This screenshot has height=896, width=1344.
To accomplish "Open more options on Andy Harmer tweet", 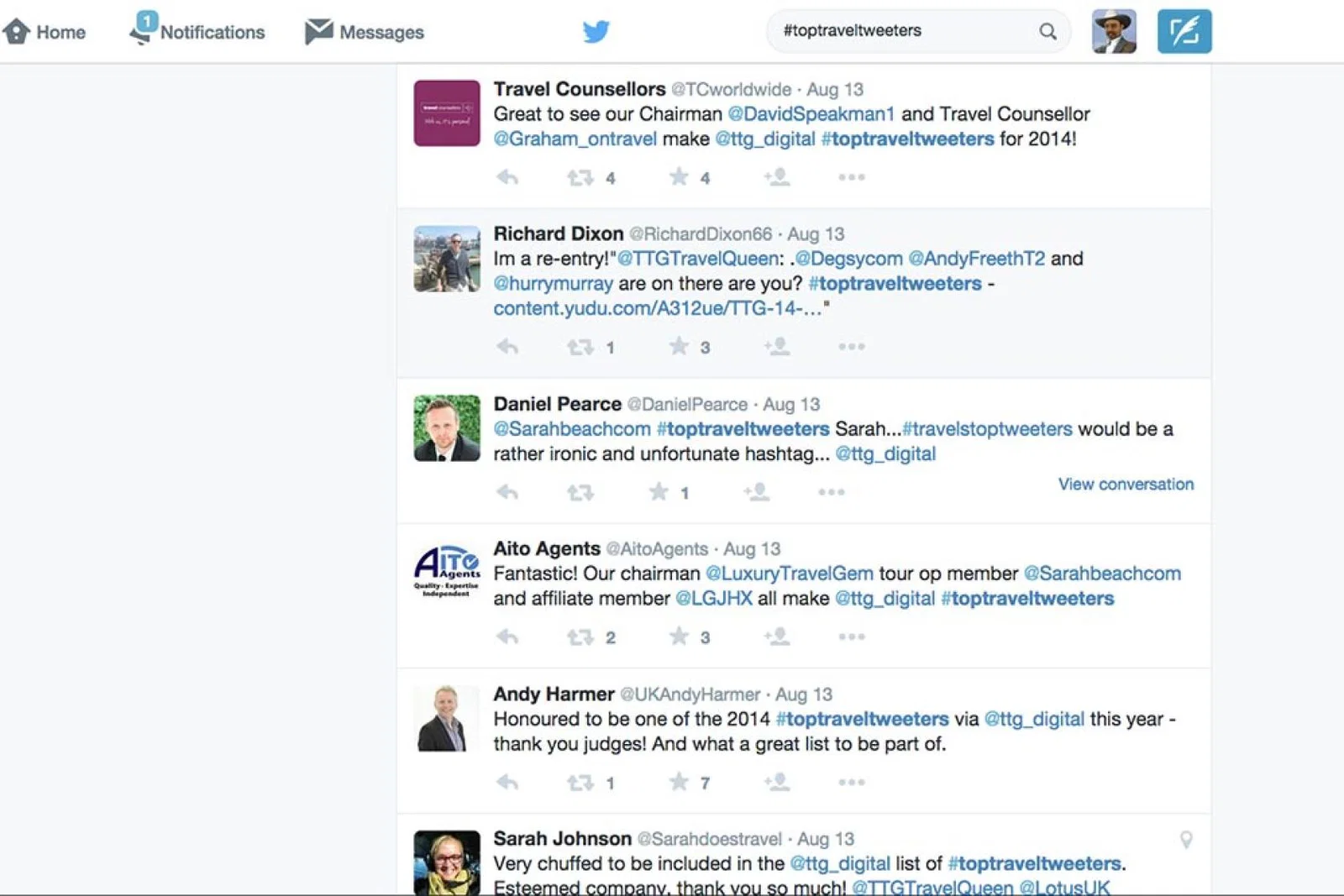I will click(852, 782).
